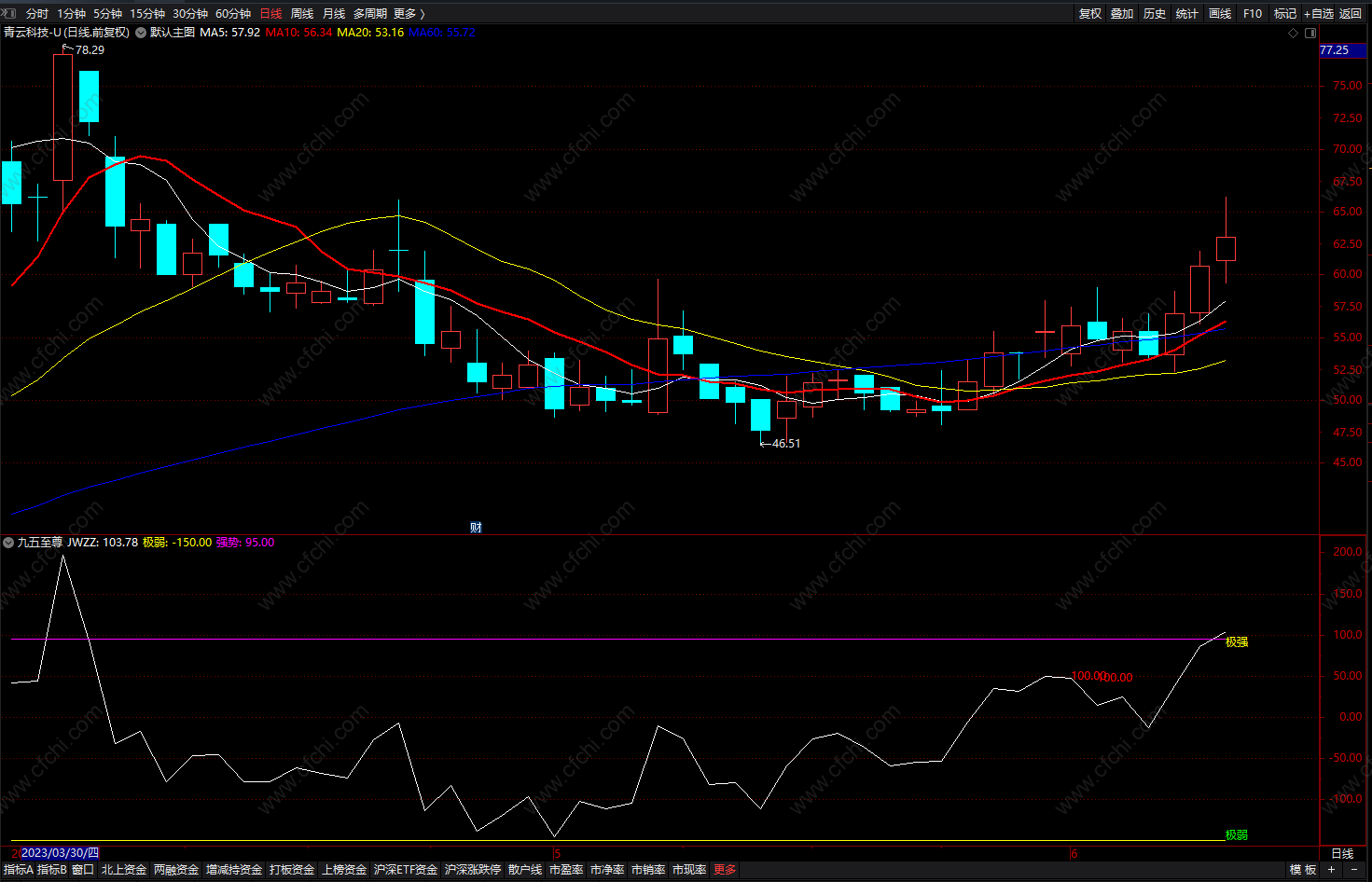This screenshot has height=882, width=1372.
Task: Zoom in chart with plus button
Action: pos(1332,870)
